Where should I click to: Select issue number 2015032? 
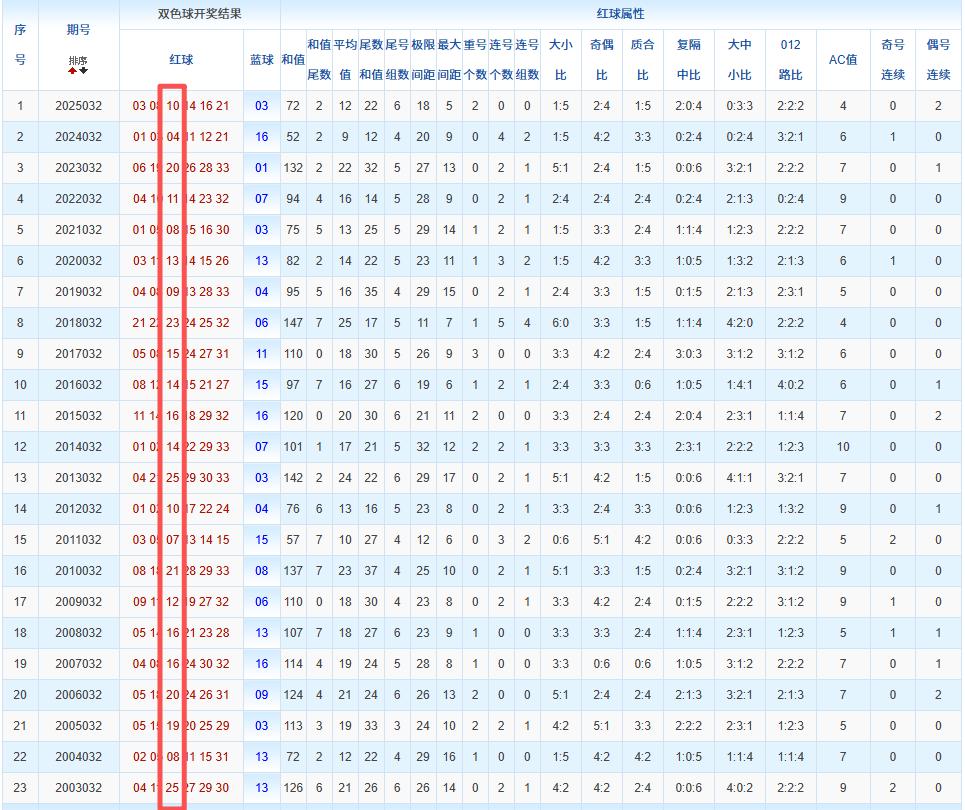point(79,415)
